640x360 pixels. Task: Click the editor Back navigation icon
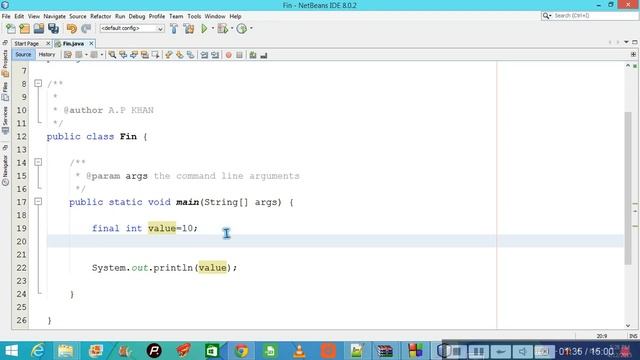79,55
